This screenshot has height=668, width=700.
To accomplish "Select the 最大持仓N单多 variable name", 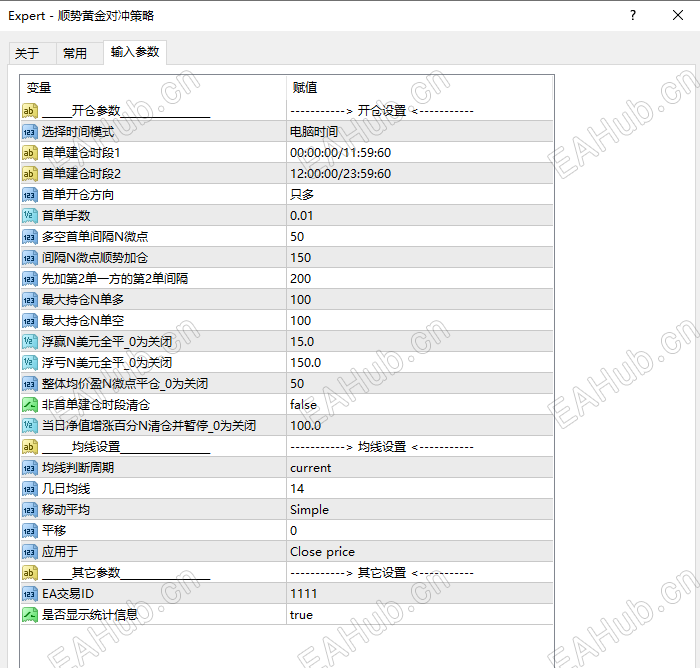I will (83, 300).
